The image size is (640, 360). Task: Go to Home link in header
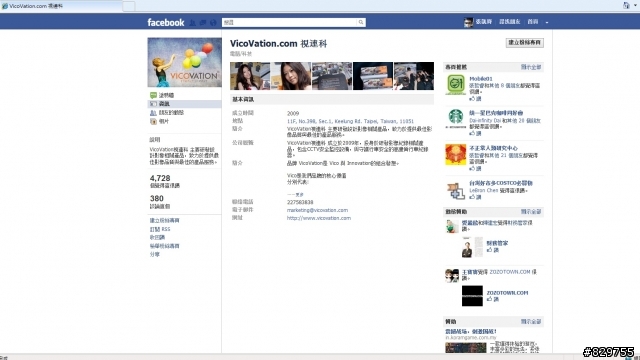click(533, 22)
